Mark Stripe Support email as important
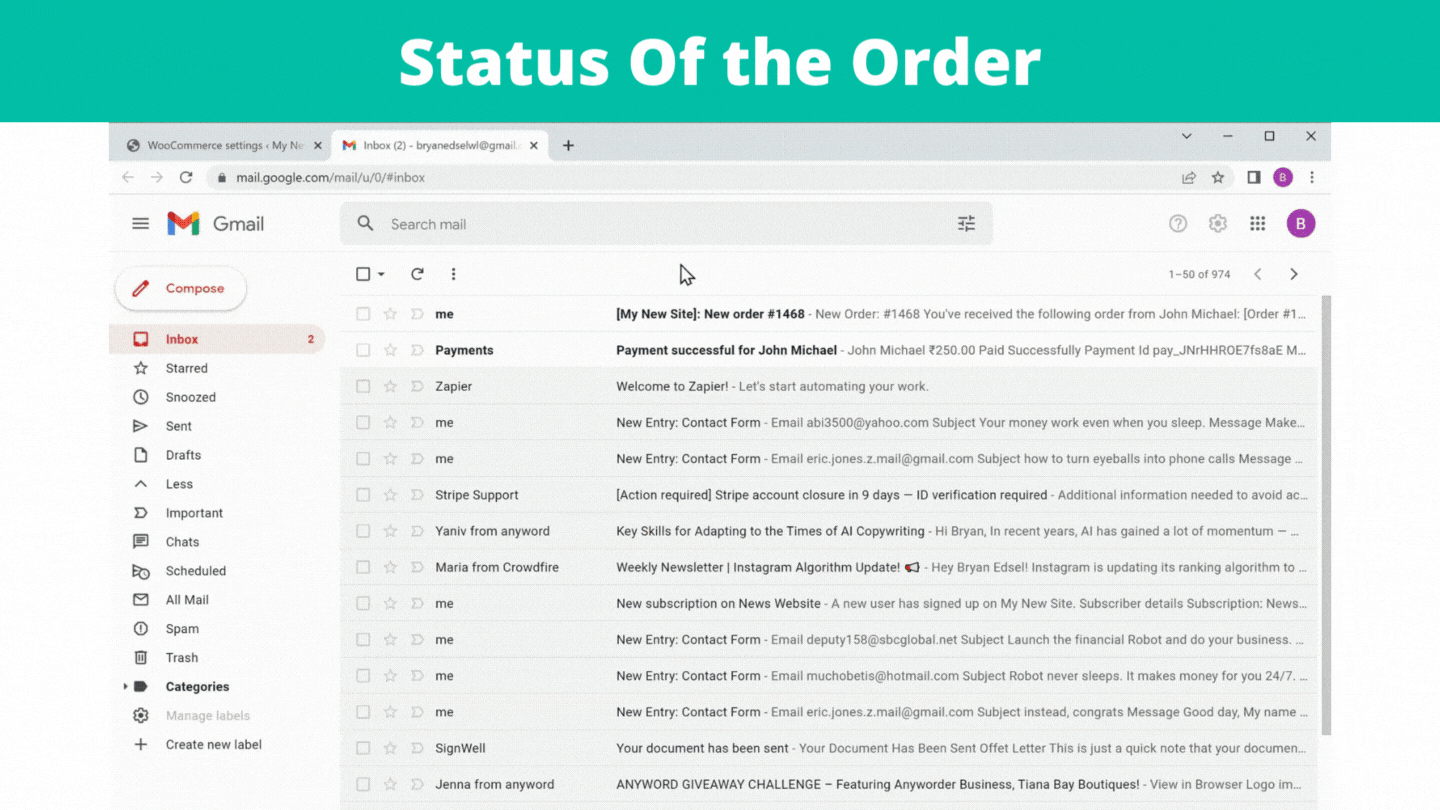The height and width of the screenshot is (810, 1440). [x=417, y=495]
